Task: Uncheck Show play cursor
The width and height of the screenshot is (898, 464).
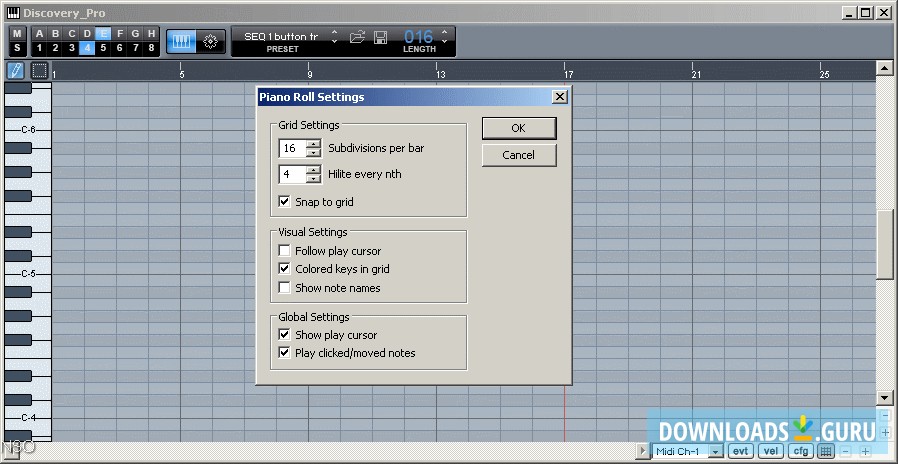Action: [284, 335]
